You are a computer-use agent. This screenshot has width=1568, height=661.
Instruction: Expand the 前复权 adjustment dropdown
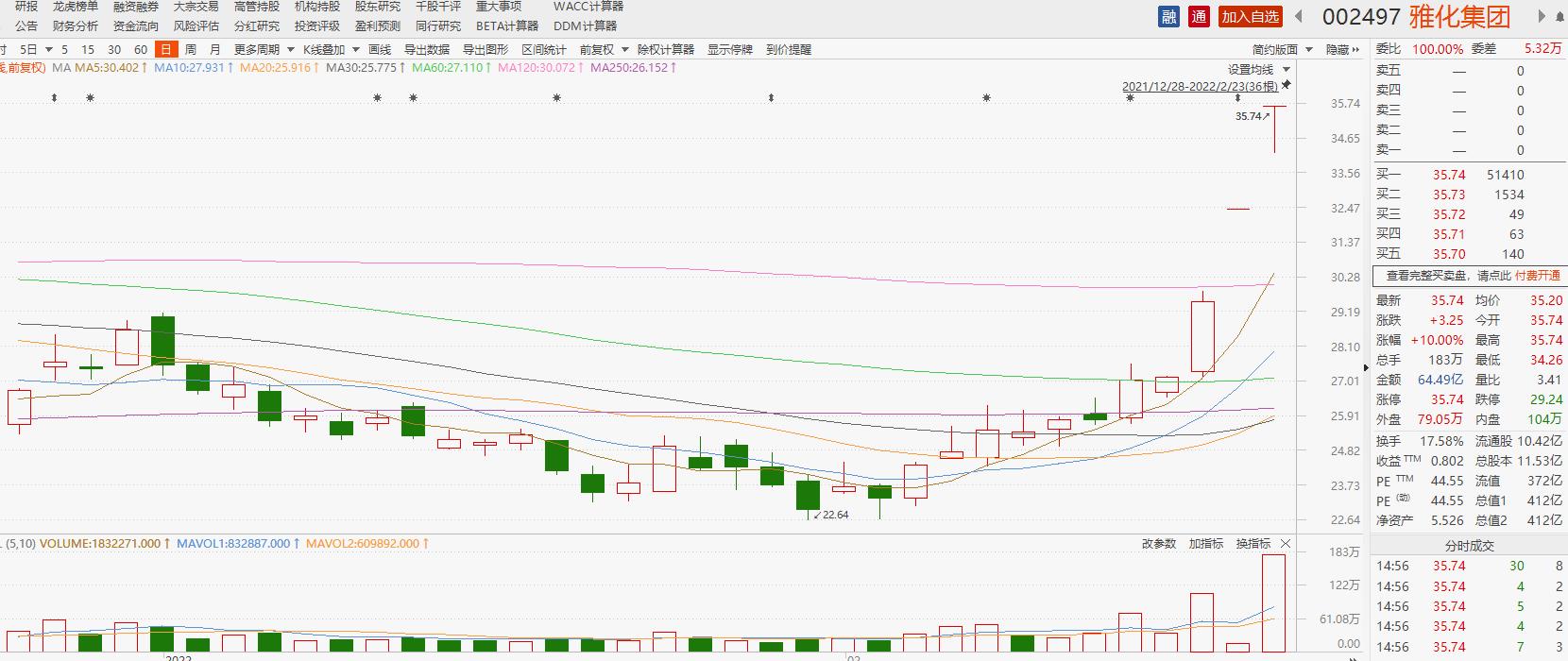[x=604, y=50]
